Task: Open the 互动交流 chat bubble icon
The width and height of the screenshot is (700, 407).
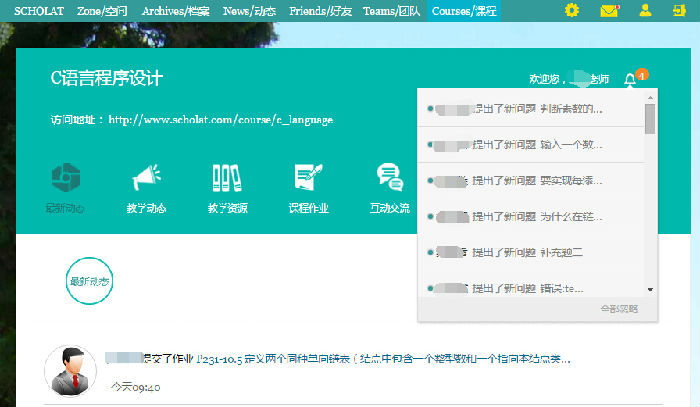Action: click(x=389, y=178)
